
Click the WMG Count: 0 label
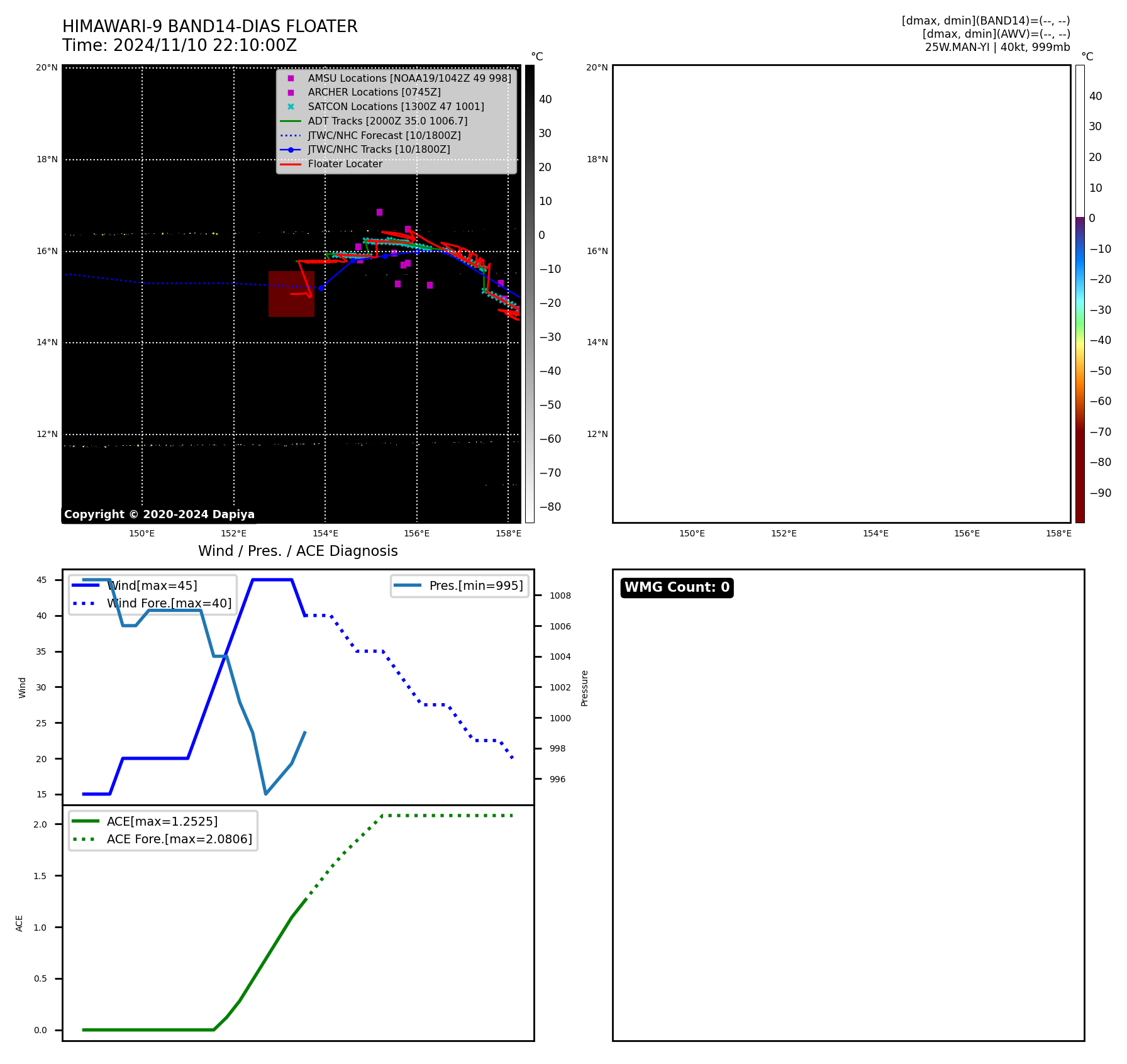(677, 587)
